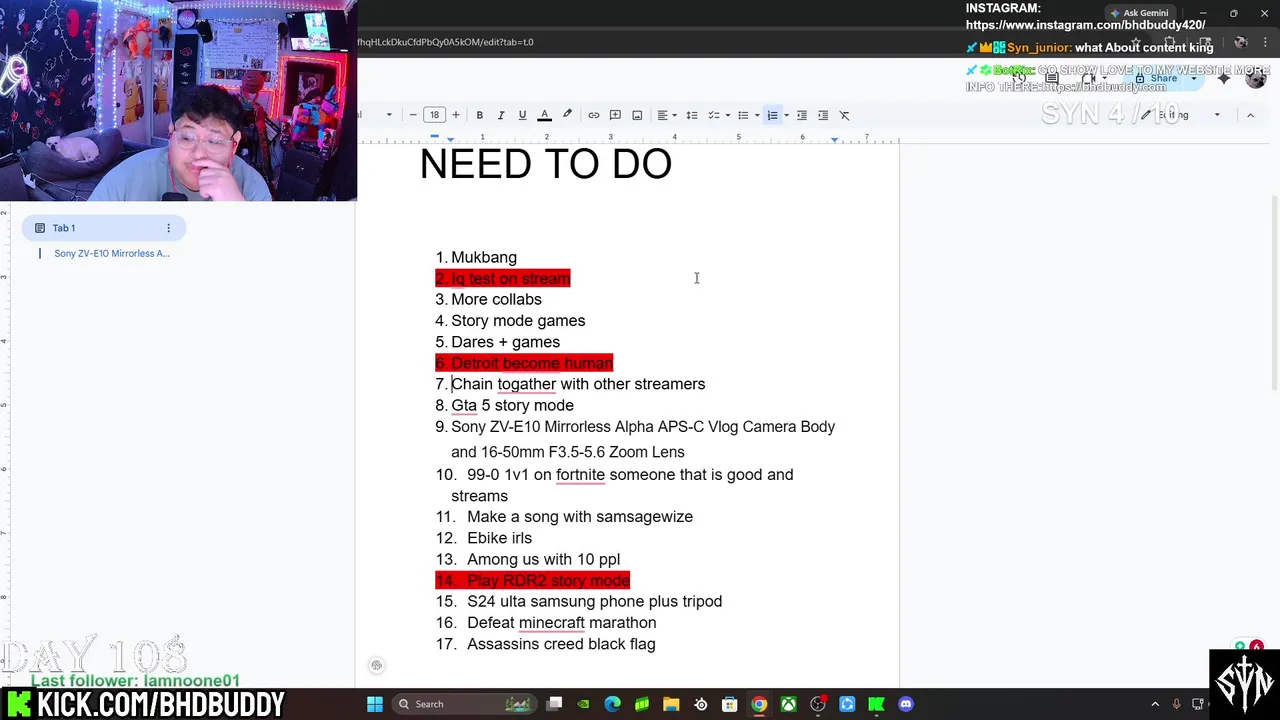Expand the checklist options arrow
1280x720 pixels.
point(727,115)
